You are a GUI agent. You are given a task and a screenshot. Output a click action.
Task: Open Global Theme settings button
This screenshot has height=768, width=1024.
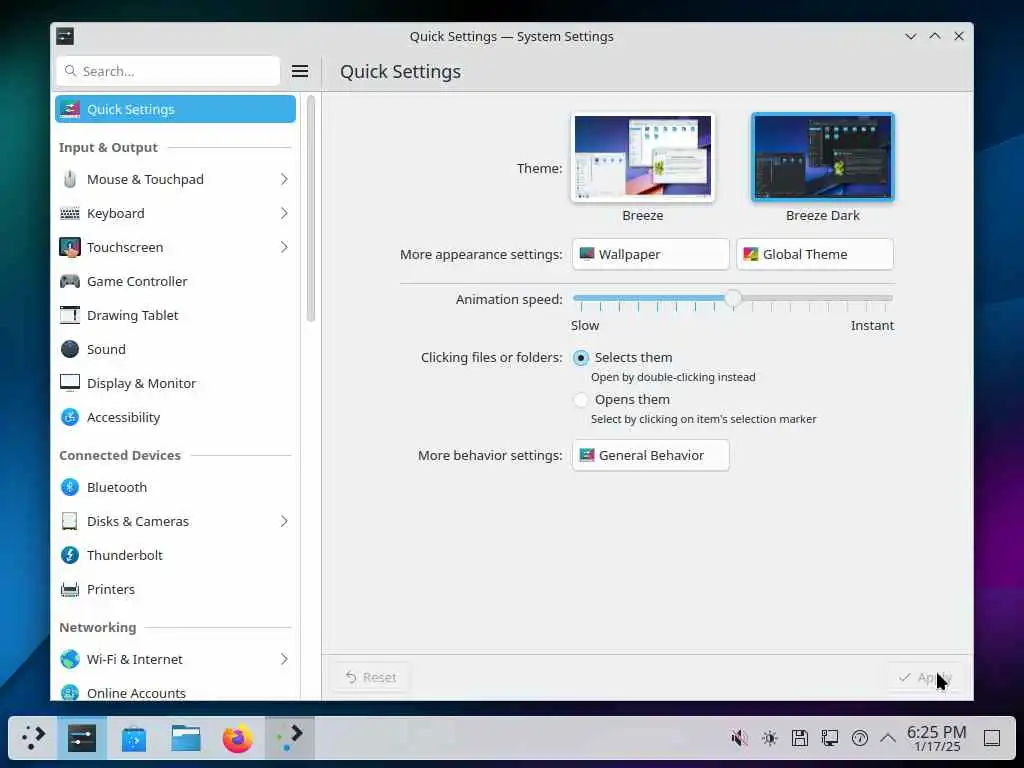pos(814,254)
